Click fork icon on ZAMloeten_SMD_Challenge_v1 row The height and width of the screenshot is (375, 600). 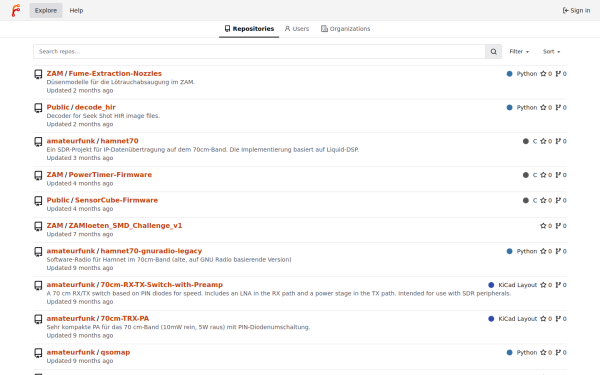pyautogui.click(x=558, y=225)
